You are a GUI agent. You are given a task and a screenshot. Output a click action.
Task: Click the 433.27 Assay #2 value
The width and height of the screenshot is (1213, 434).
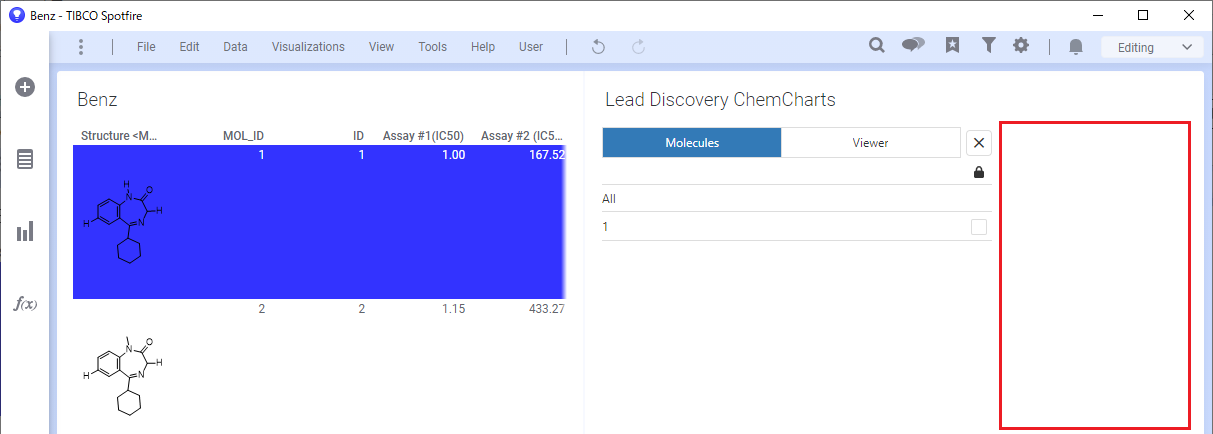click(546, 309)
